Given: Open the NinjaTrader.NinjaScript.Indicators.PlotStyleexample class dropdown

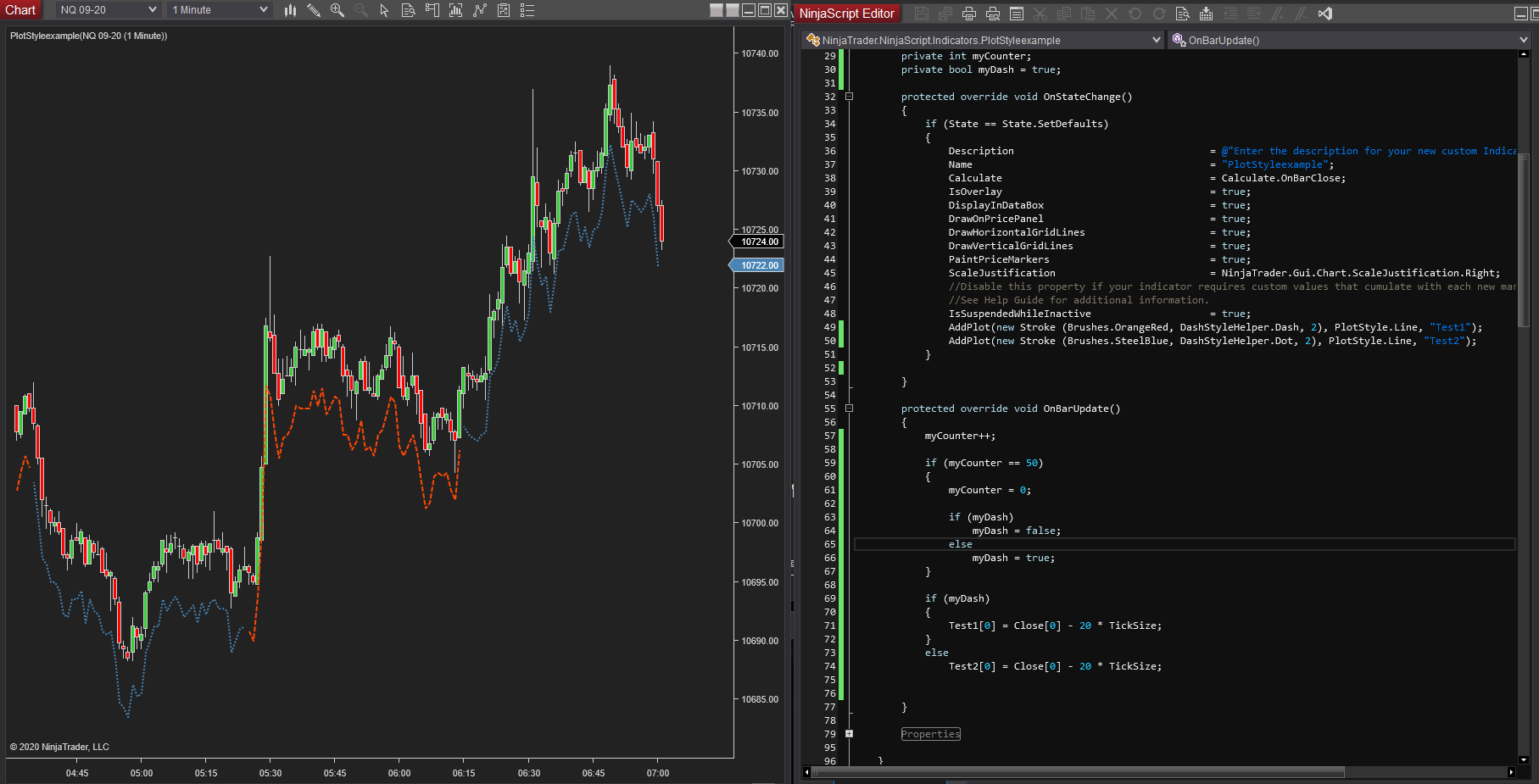Looking at the screenshot, I should coord(984,40).
